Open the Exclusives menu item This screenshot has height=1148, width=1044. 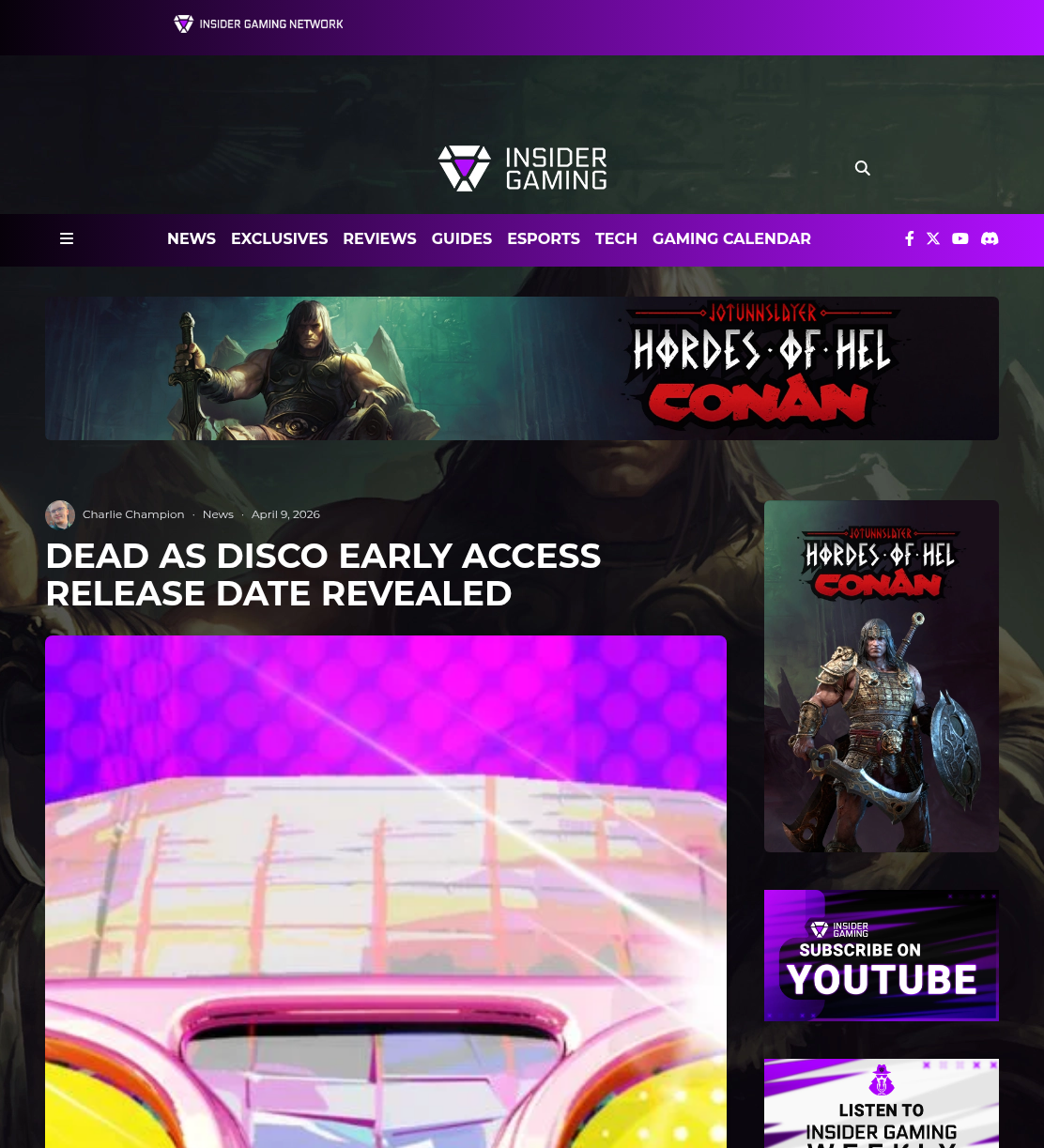(x=279, y=239)
